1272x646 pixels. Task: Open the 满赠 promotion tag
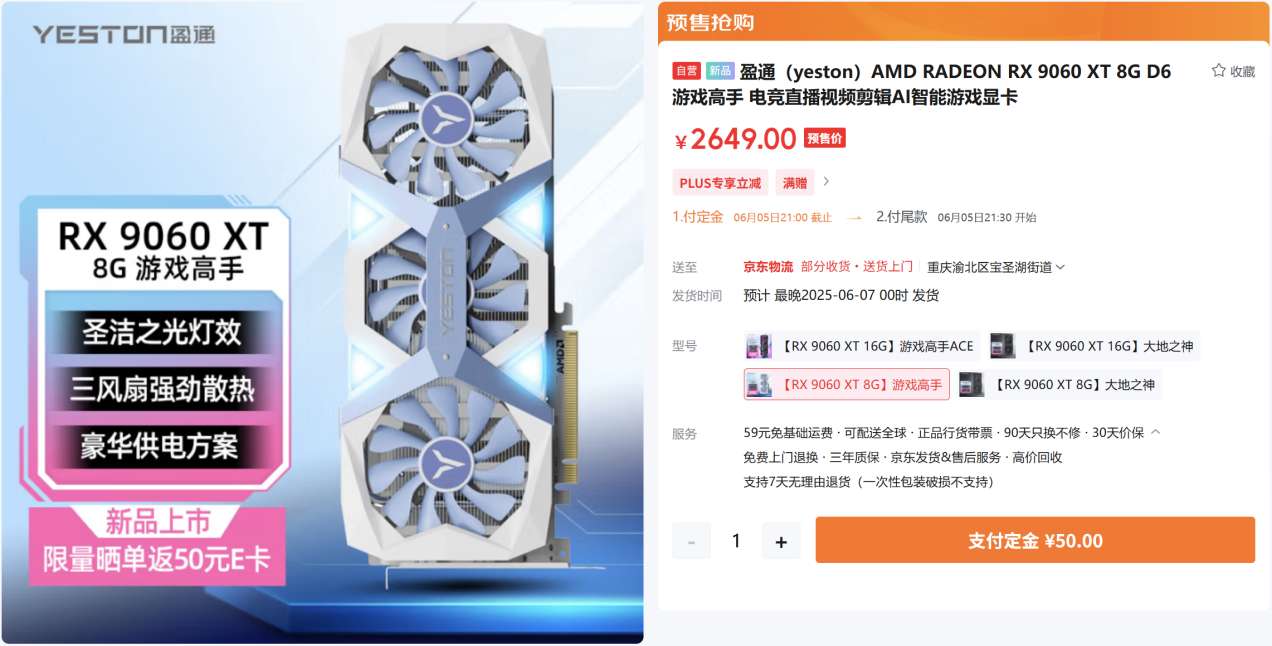(x=794, y=183)
